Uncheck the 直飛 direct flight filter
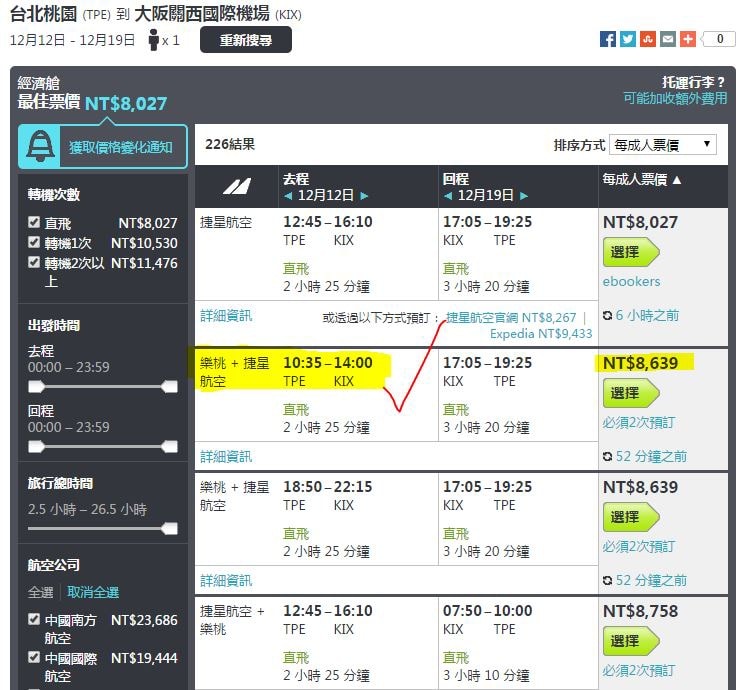The width and height of the screenshot is (750, 690). (35, 223)
